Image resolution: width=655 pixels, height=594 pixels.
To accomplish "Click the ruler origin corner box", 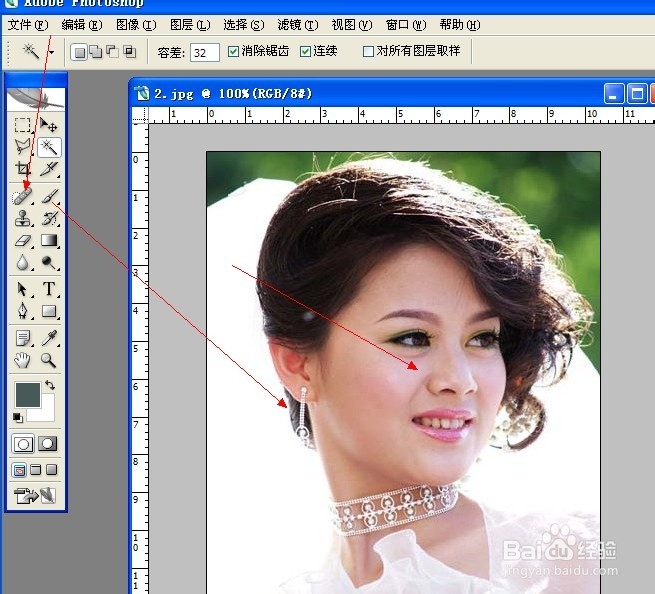I will coord(140,115).
